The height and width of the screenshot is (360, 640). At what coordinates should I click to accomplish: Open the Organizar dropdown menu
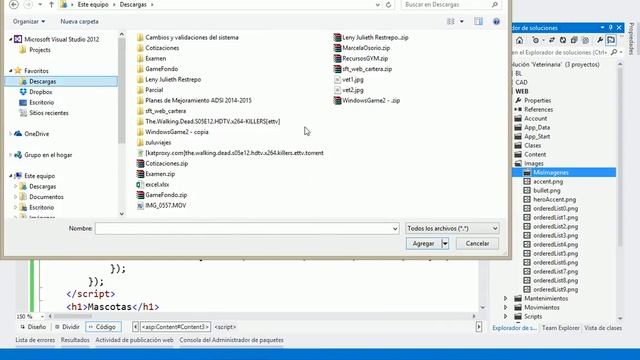click(29, 21)
